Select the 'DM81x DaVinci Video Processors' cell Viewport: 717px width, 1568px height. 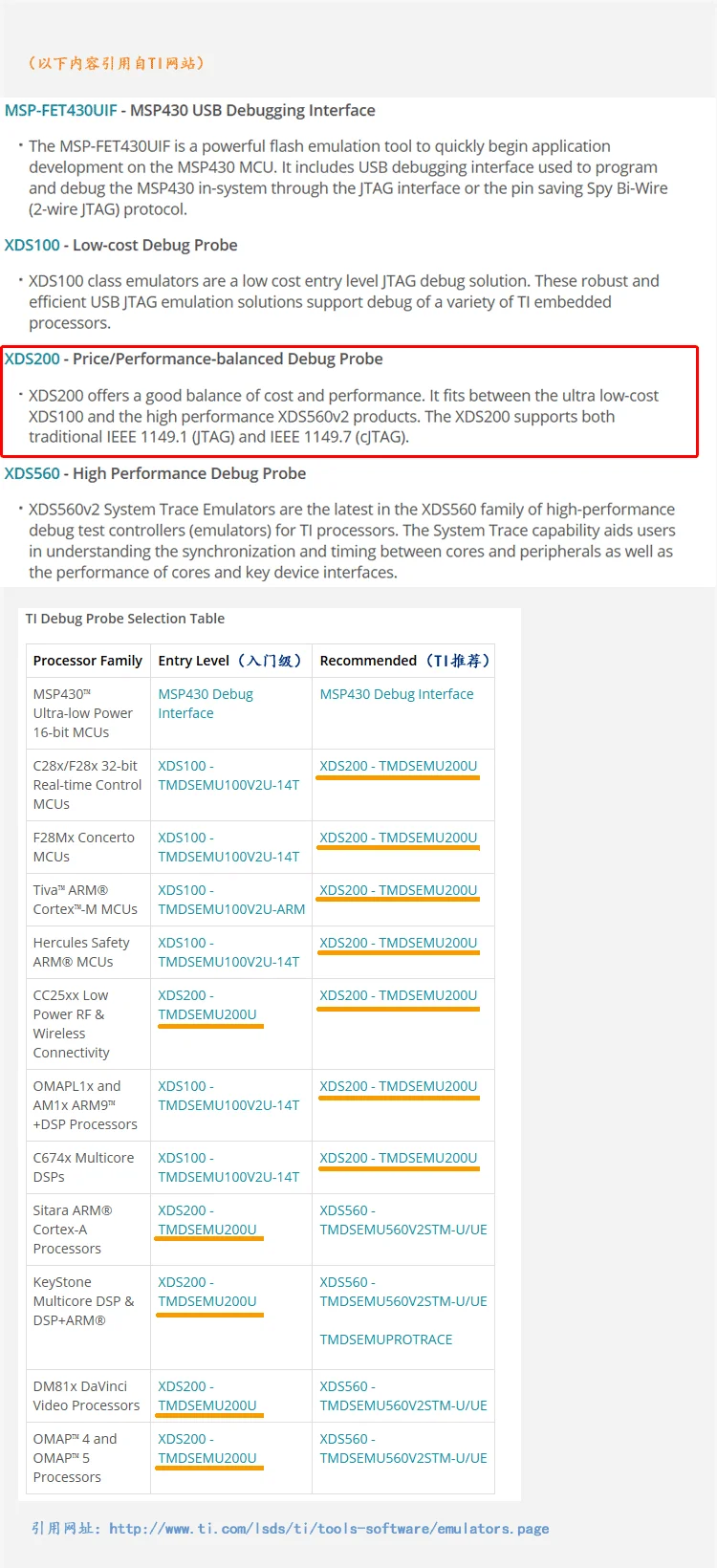click(86, 1396)
